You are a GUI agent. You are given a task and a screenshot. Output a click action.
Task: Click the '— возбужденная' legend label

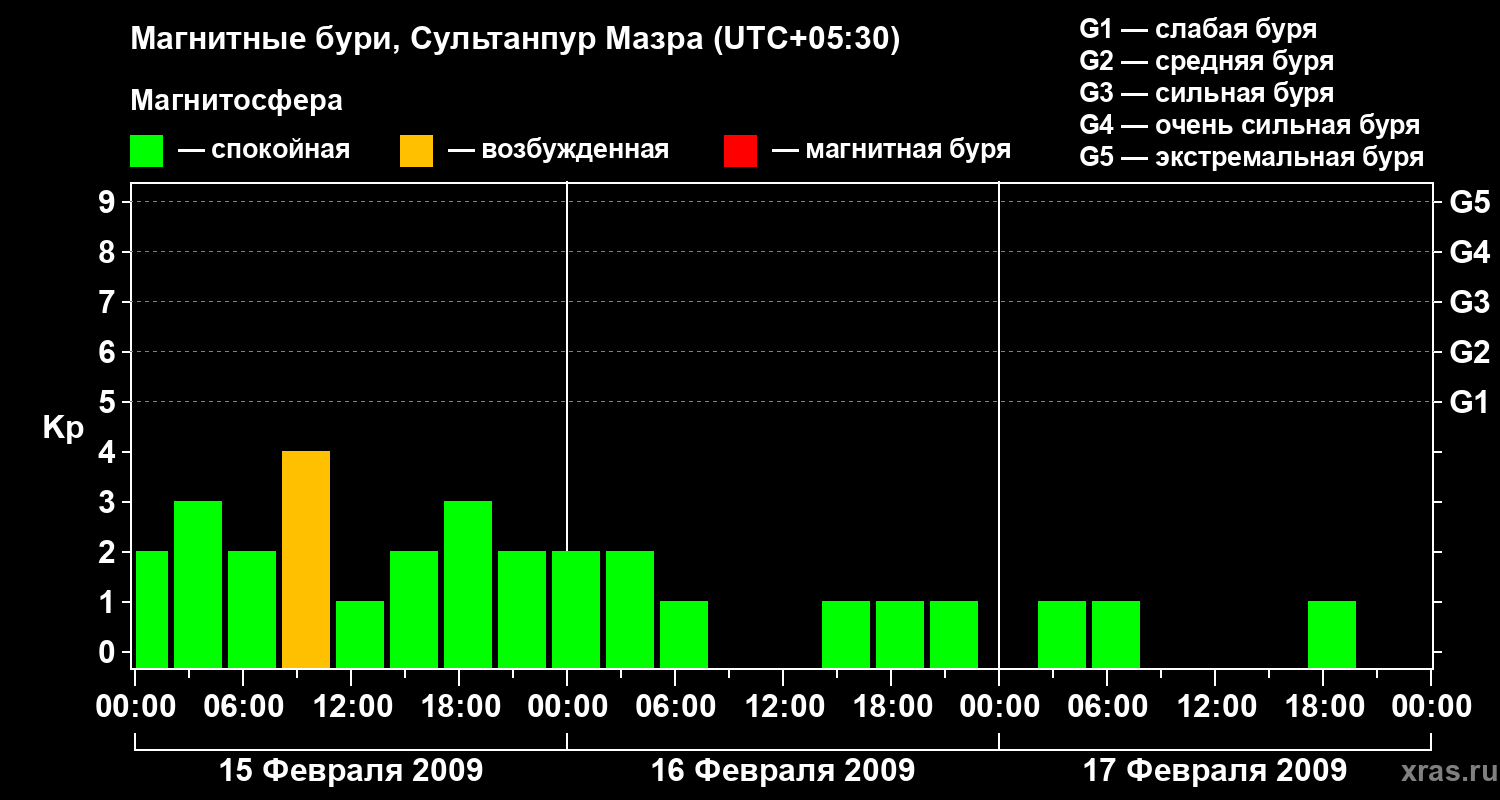coord(558,151)
